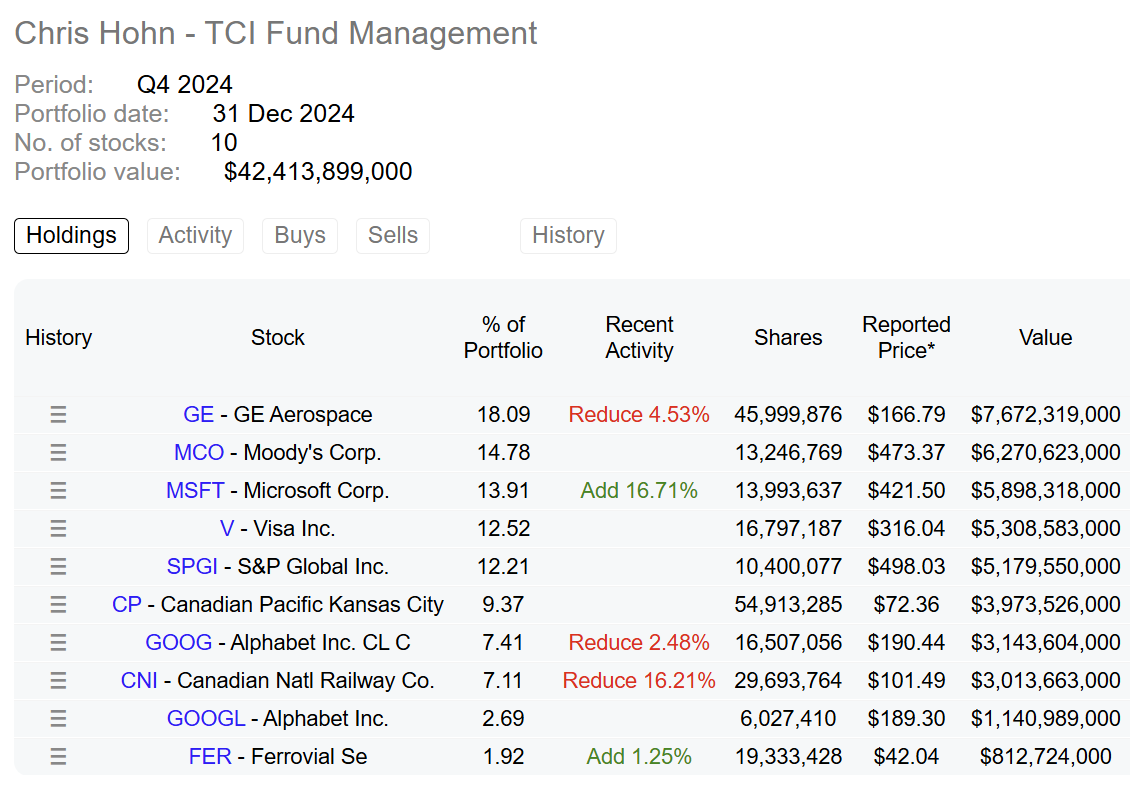Viewport: 1136px width, 789px height.
Task: Open the MSFT ticker link
Action: point(195,490)
